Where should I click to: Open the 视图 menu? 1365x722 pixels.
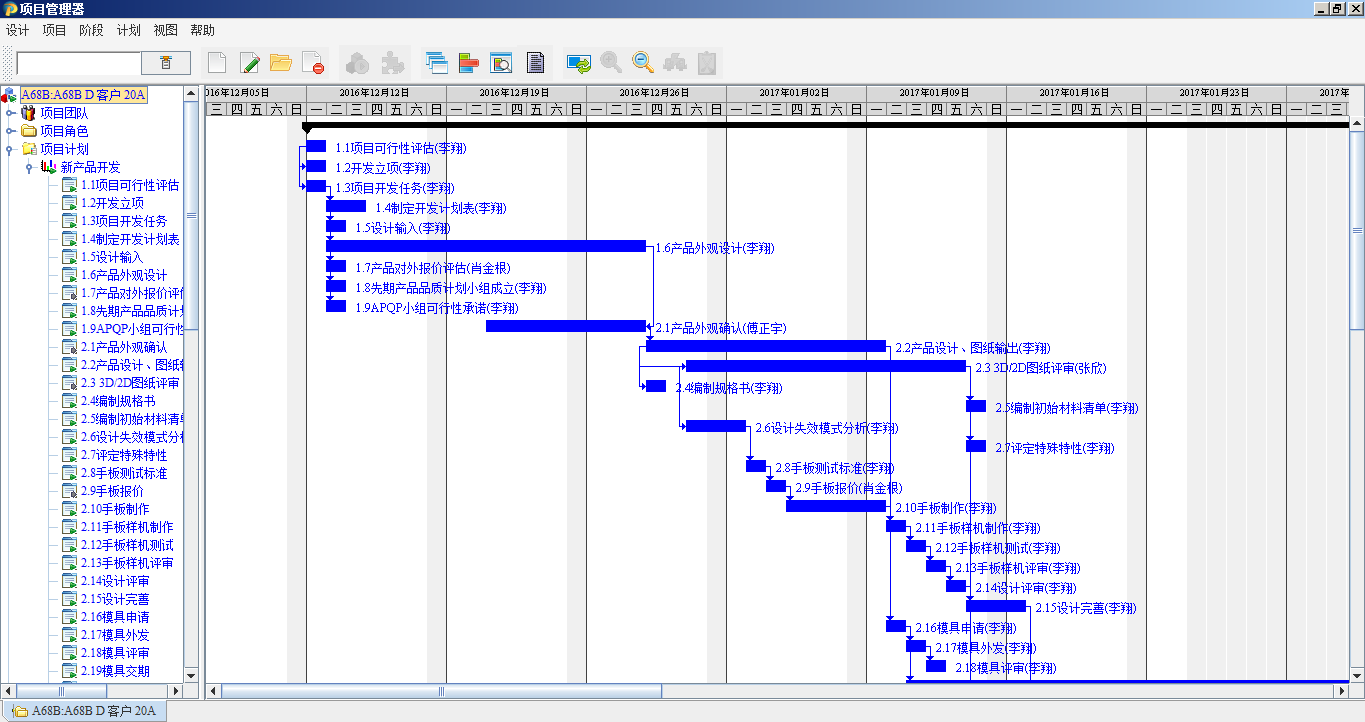[x=165, y=30]
